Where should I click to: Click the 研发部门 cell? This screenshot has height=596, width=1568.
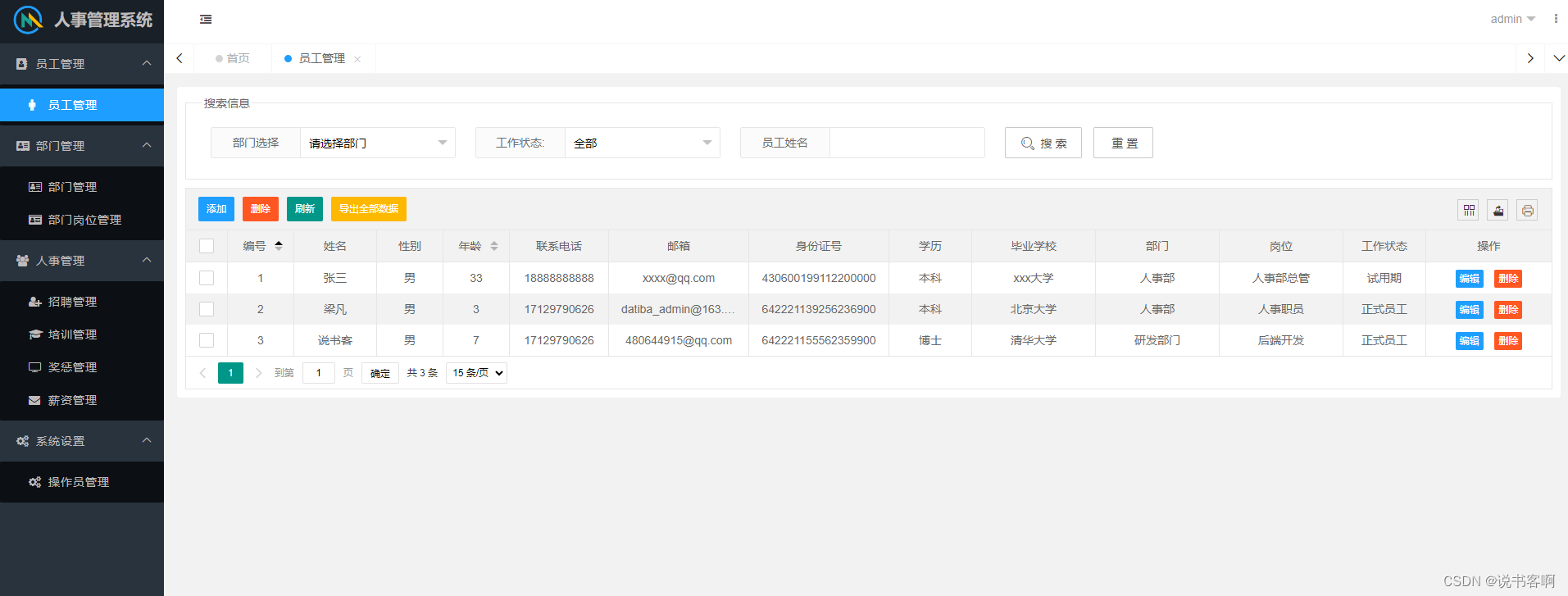(x=1157, y=340)
